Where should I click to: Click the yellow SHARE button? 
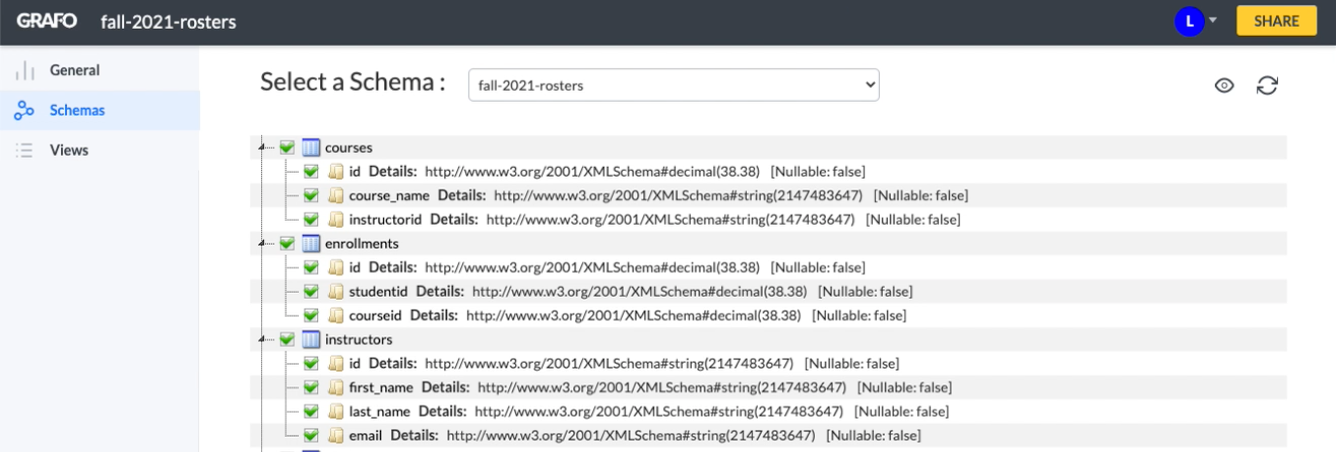click(1277, 21)
